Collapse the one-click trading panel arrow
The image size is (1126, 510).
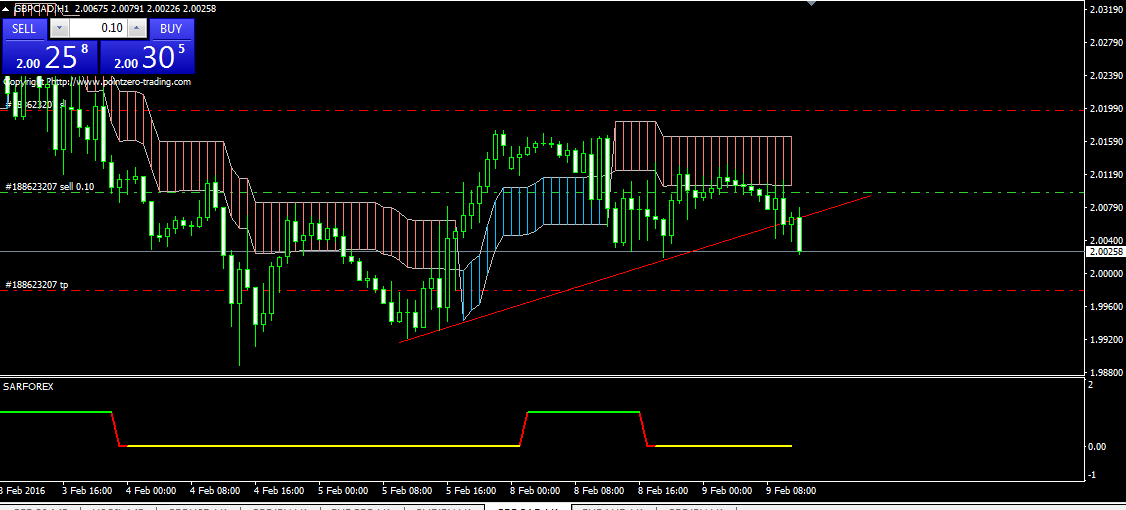[7, 8]
